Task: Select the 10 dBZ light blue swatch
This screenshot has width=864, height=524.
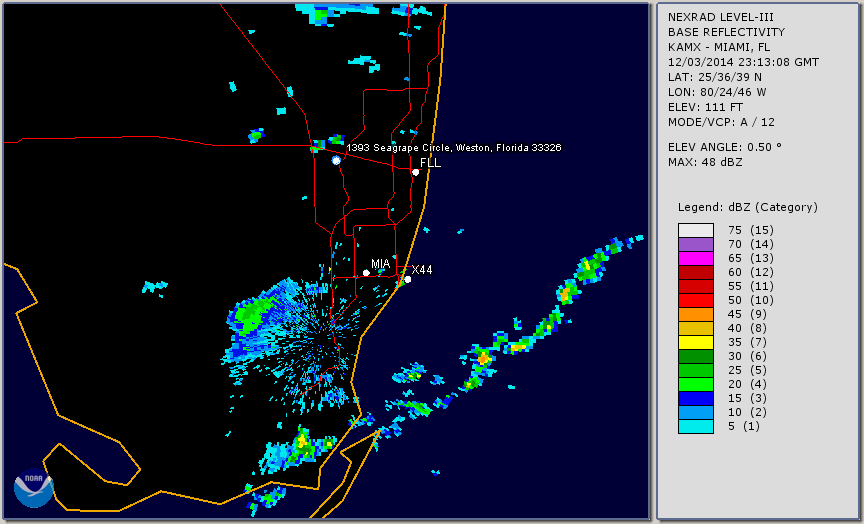Action: [x=696, y=412]
